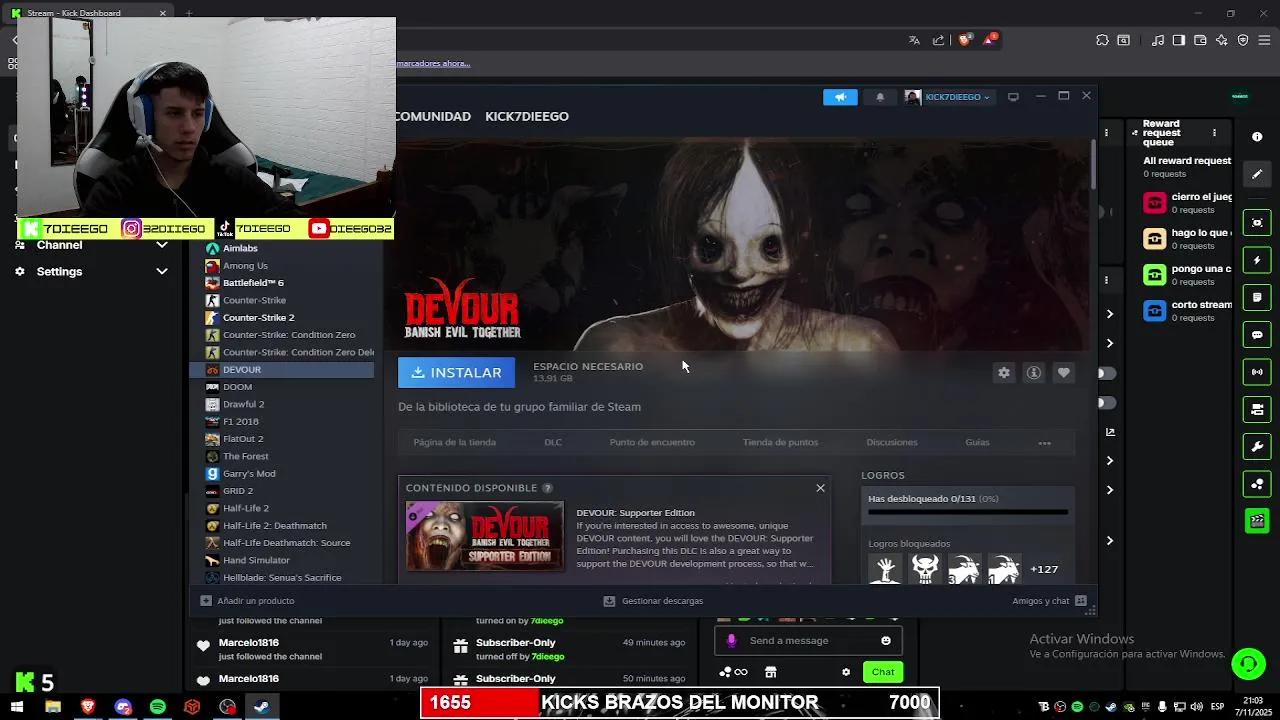Open Página de la tienda tab

454,442
